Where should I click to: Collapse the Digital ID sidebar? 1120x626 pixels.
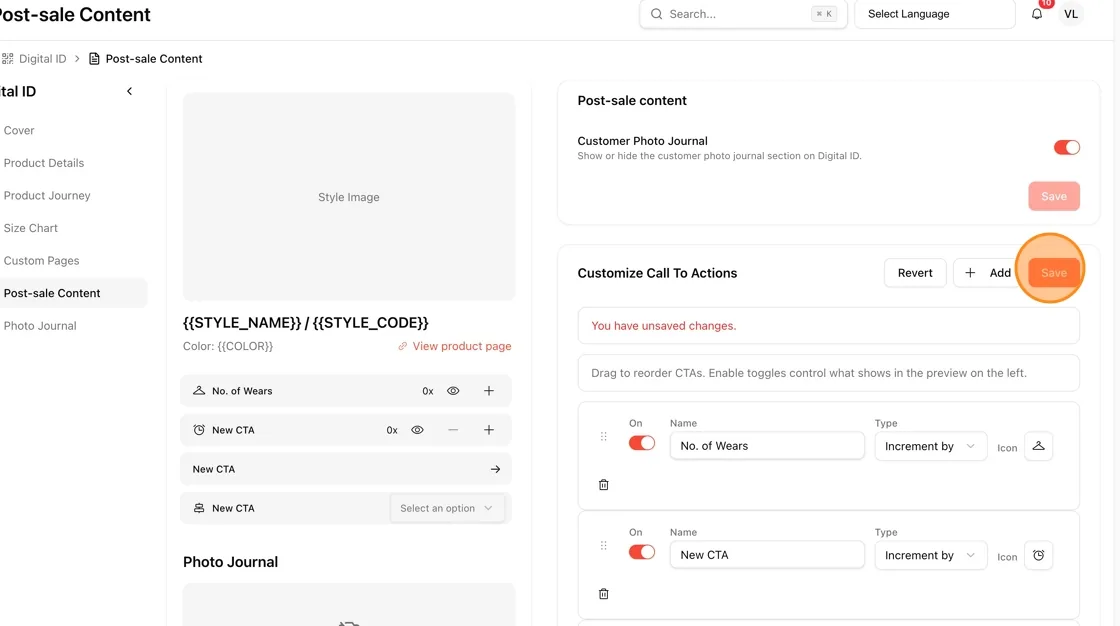pos(129,91)
